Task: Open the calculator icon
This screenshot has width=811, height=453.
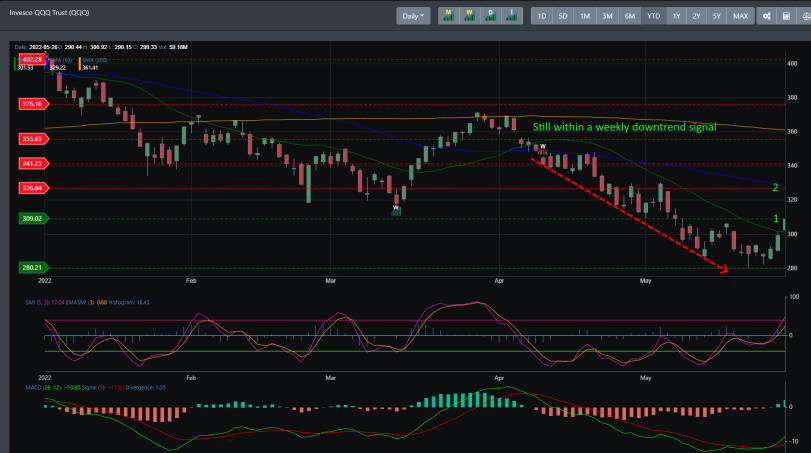Action: (x=786, y=16)
